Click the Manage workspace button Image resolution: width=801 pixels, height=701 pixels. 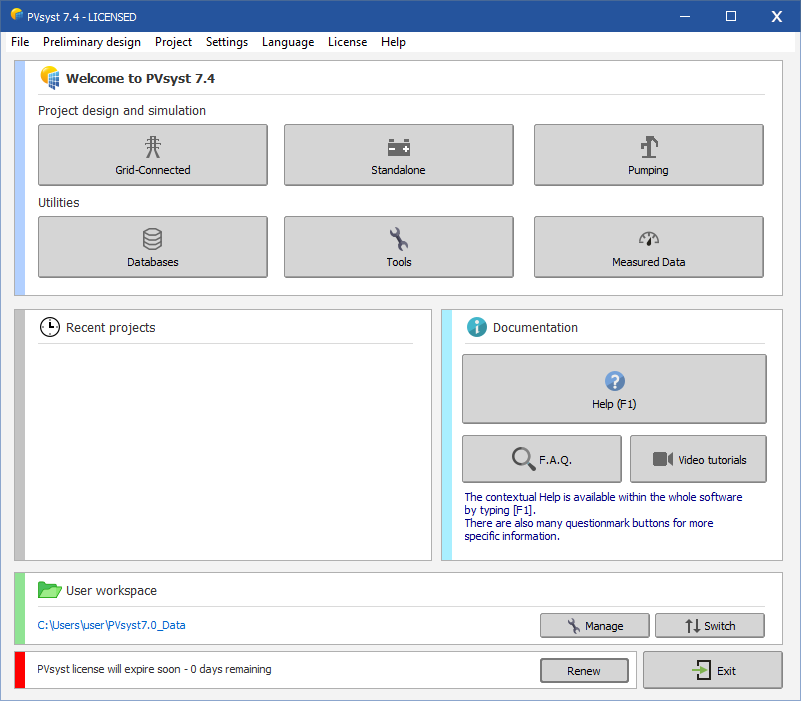click(x=595, y=625)
